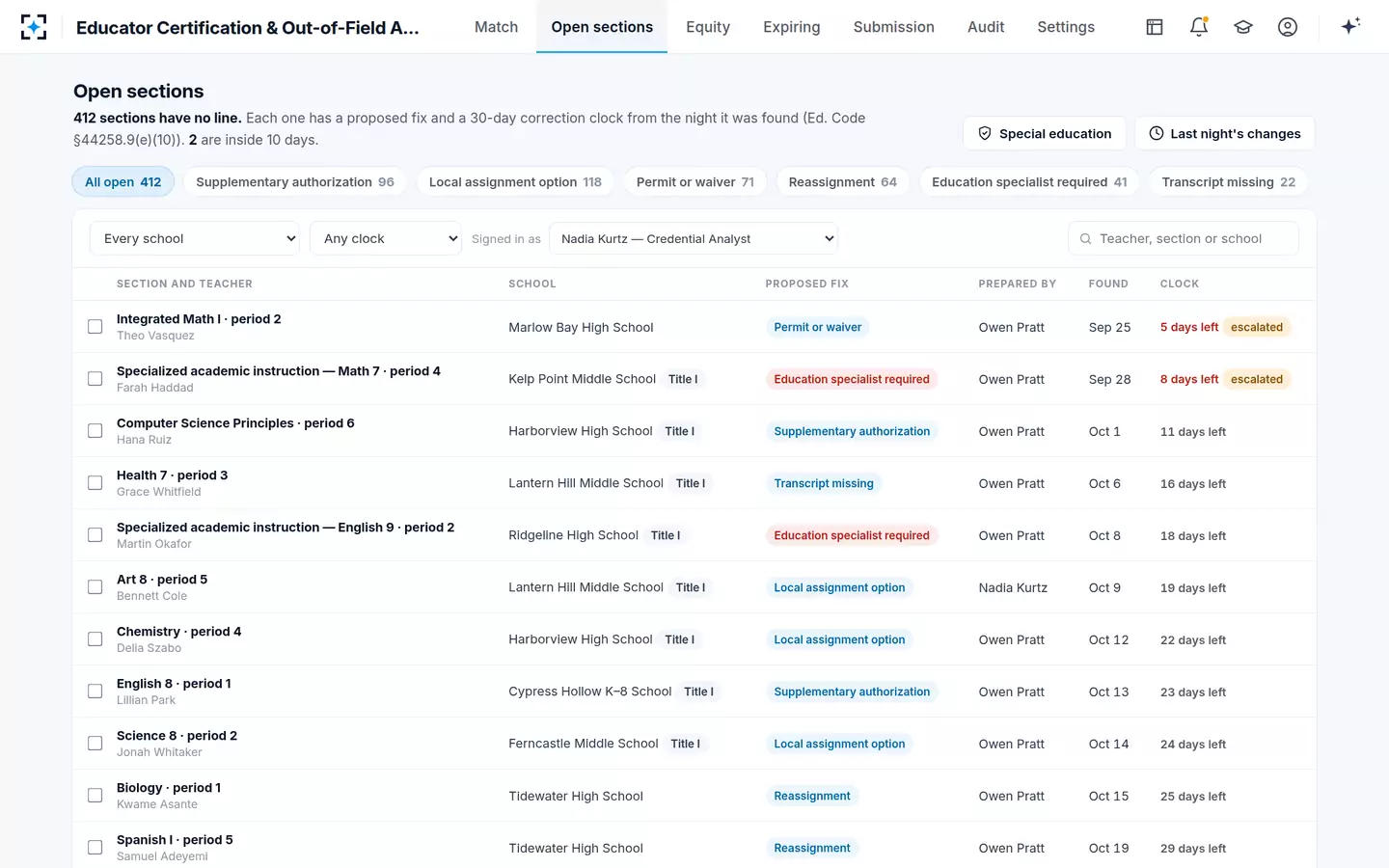Screen dimensions: 1389x868
Task: Click the Title I tag beside Ridgeline High School
Action: pyautogui.click(x=666, y=535)
